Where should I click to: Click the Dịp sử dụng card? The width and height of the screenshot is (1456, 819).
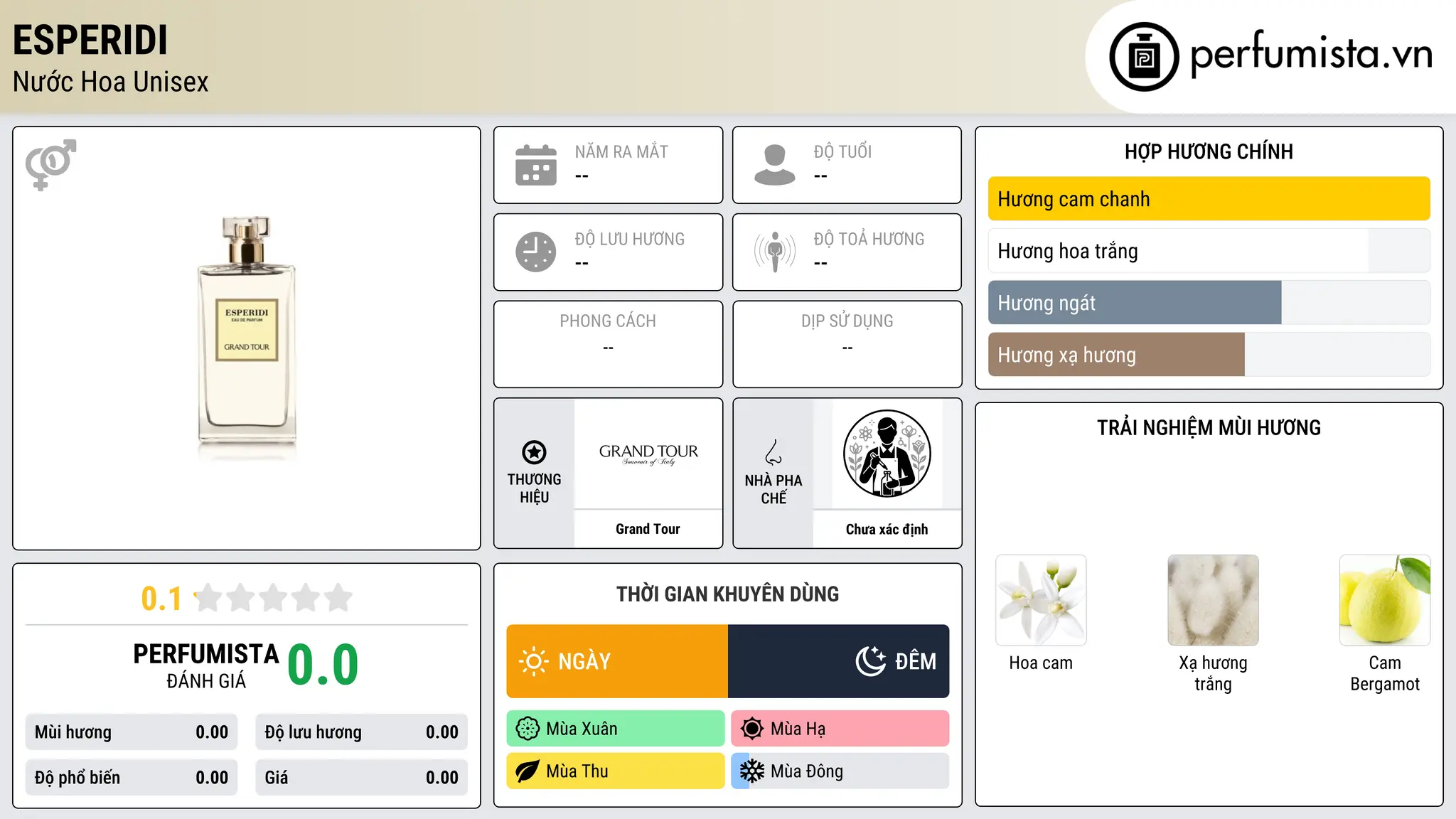(847, 344)
